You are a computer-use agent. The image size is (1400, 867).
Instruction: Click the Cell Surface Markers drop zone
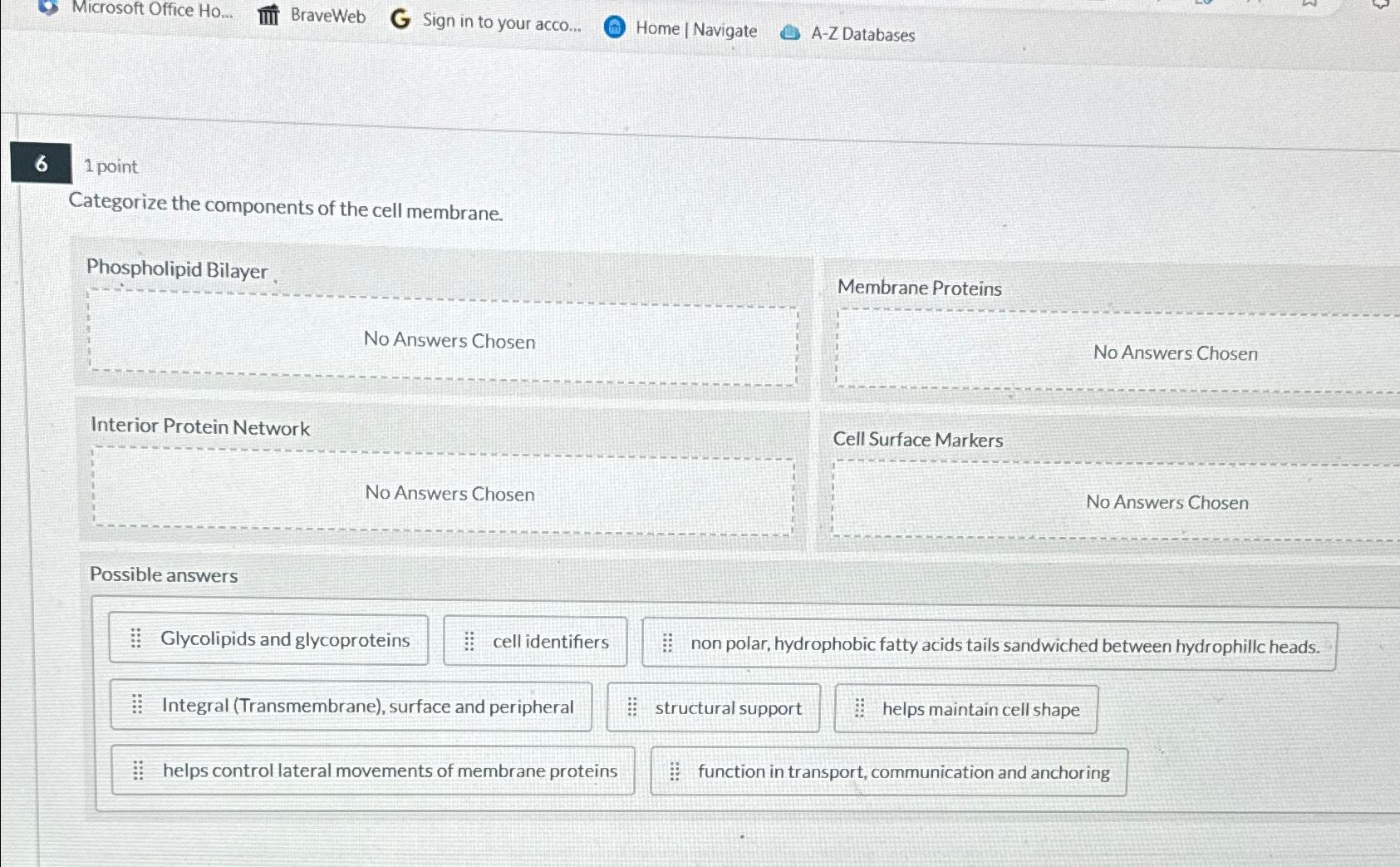coord(1167,502)
